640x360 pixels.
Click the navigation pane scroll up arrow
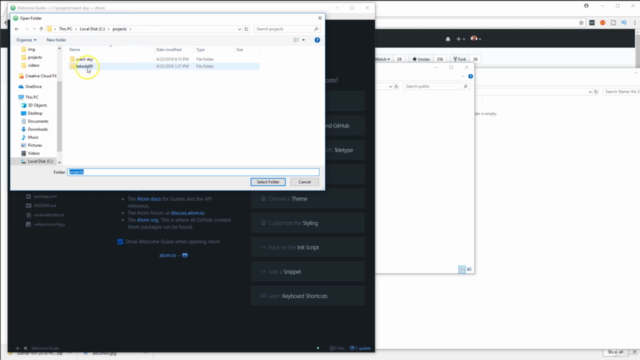pos(60,49)
